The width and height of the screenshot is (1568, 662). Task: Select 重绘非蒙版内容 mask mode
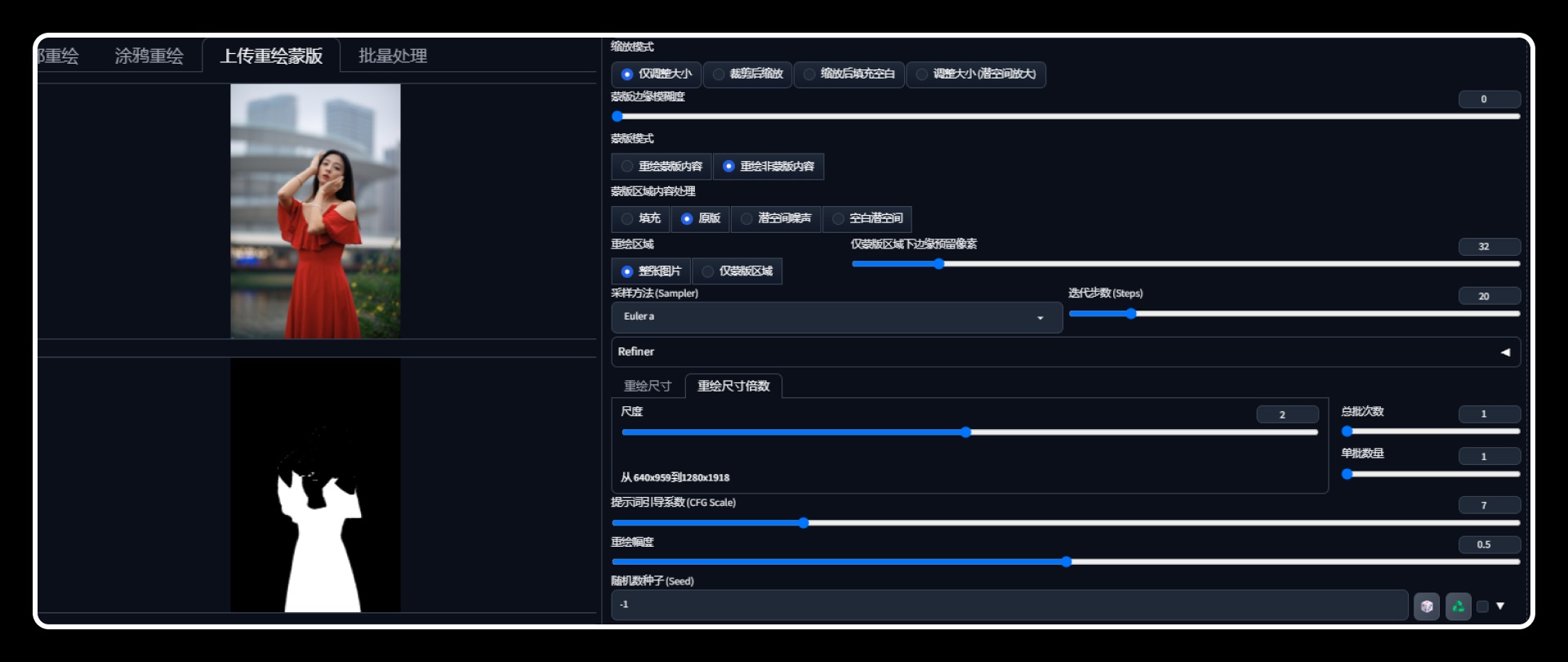[x=768, y=167]
